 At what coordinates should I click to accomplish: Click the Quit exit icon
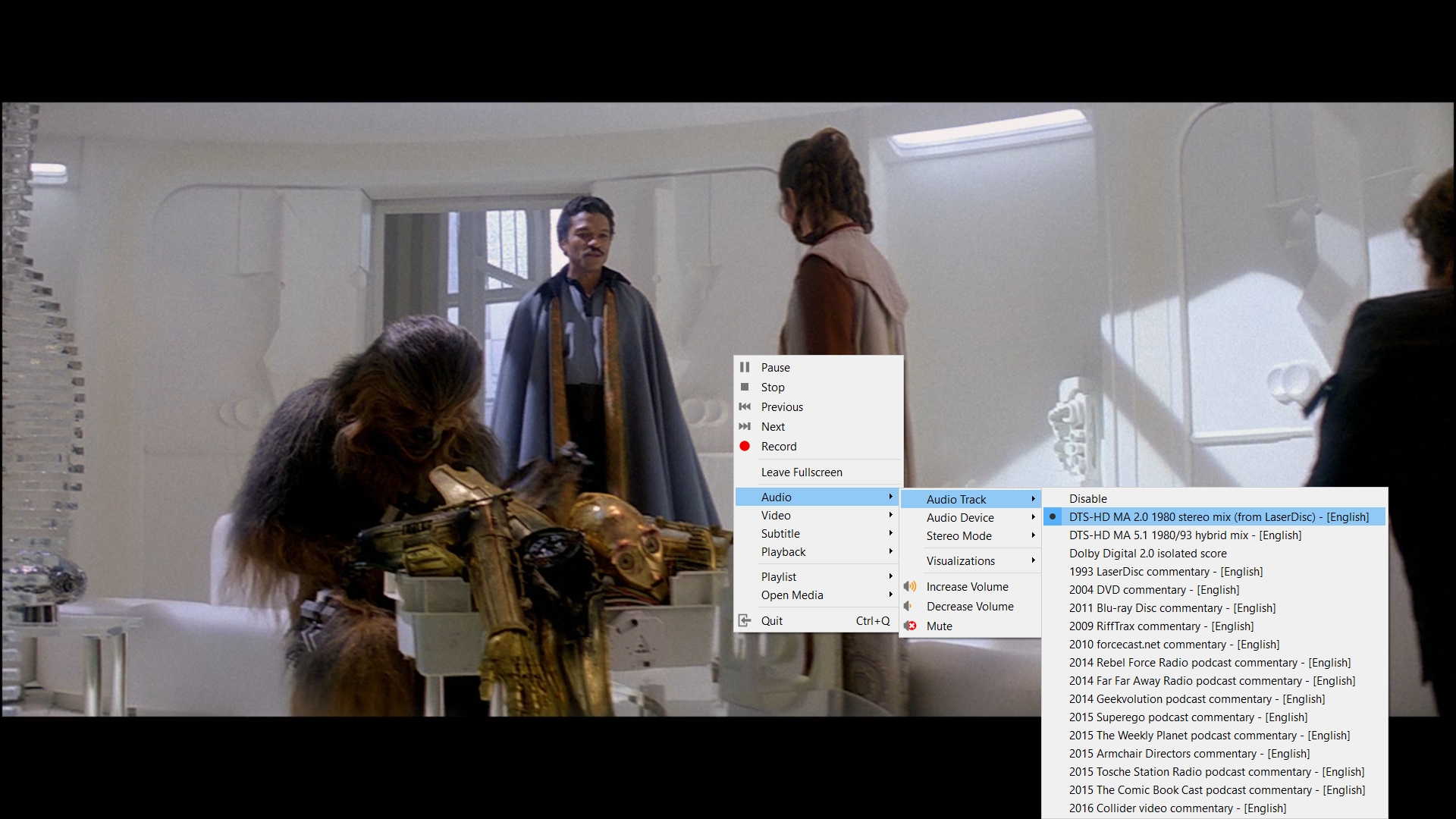pyautogui.click(x=745, y=620)
